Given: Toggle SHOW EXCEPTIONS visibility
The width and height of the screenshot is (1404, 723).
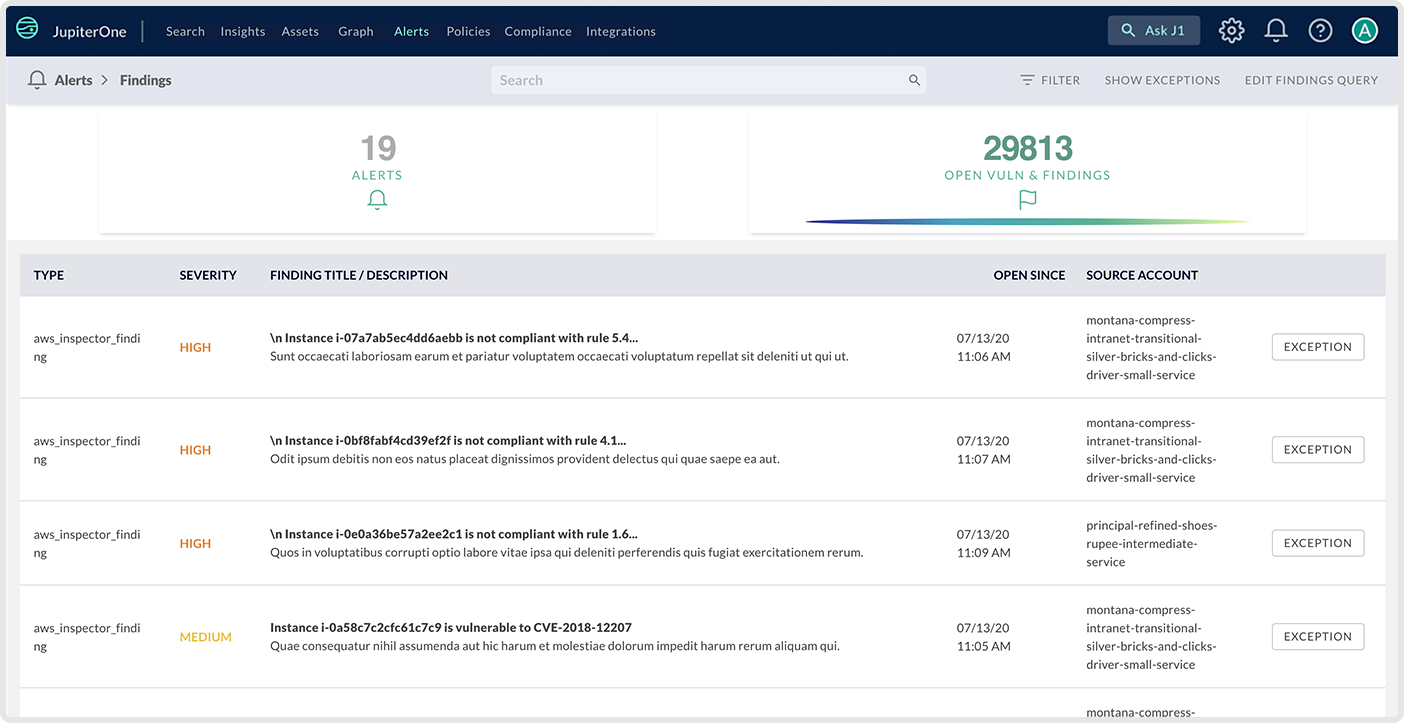Looking at the screenshot, I should tap(1162, 79).
